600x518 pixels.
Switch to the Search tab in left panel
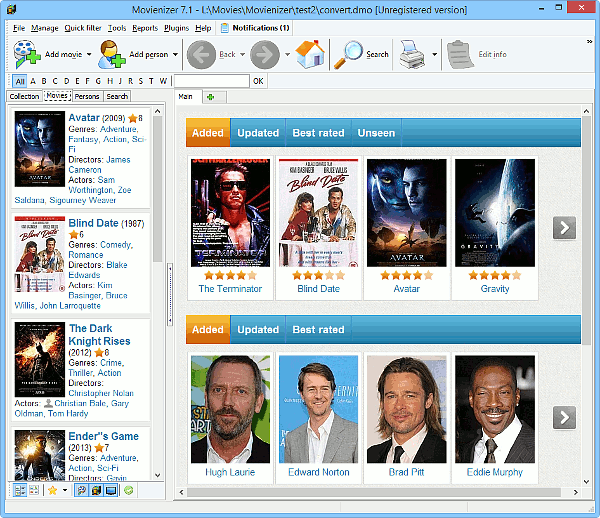117,96
